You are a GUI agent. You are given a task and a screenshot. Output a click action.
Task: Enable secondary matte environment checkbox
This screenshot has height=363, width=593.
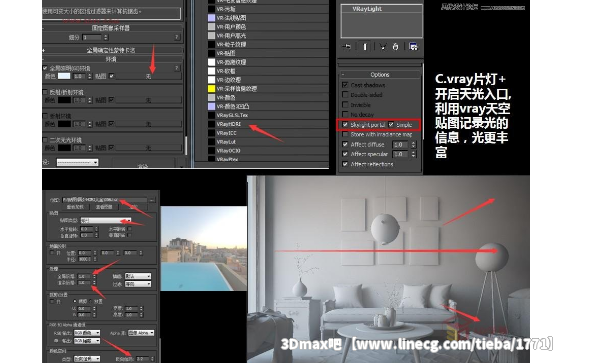coord(45,140)
